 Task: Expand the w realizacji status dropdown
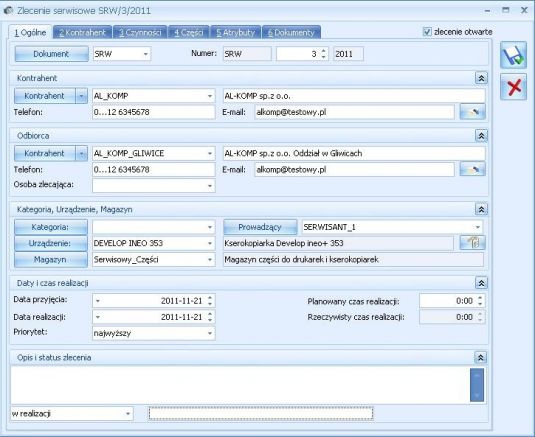coord(128,414)
